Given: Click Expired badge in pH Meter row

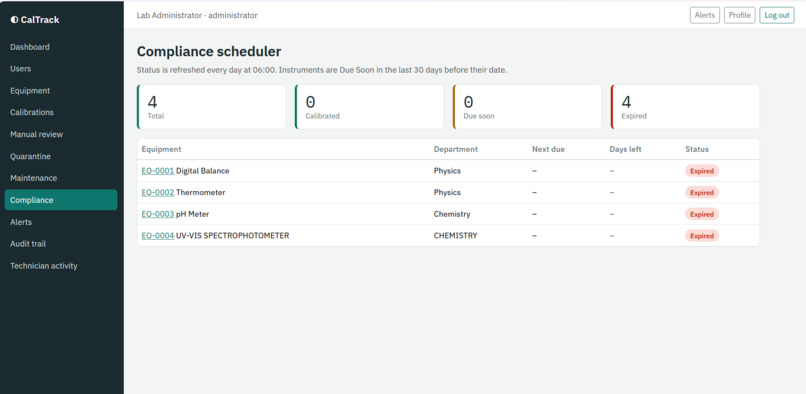Looking at the screenshot, I should tap(702, 214).
